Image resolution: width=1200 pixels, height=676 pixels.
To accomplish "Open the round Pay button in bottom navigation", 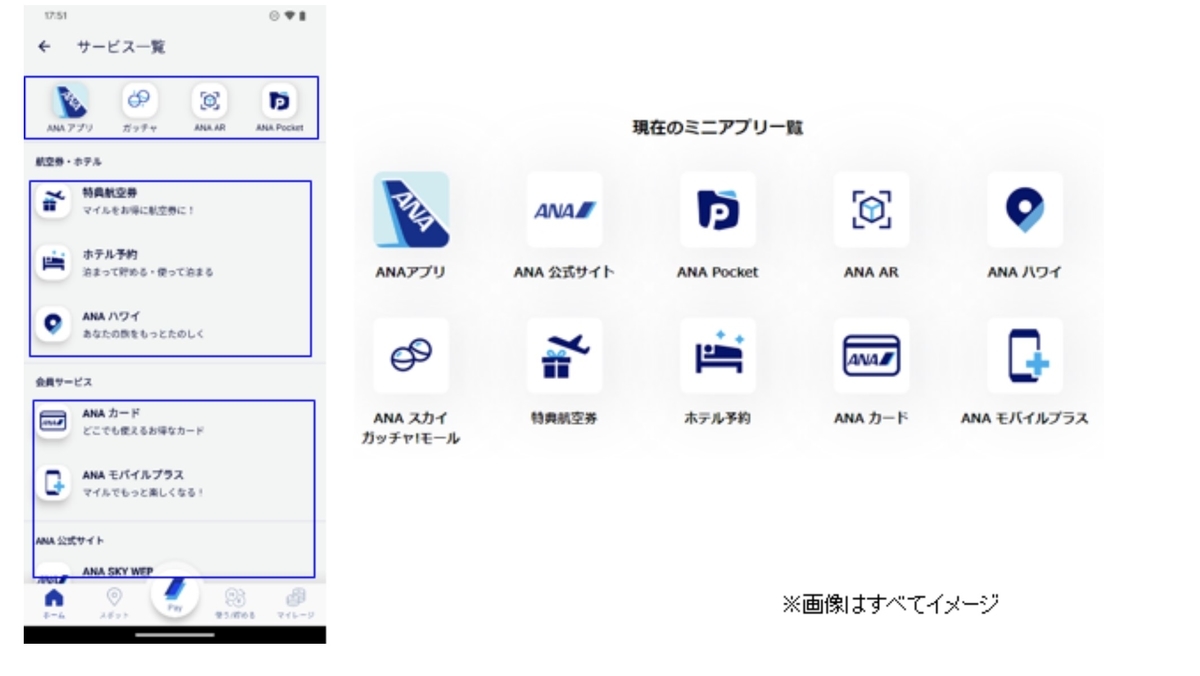I will 175,595.
